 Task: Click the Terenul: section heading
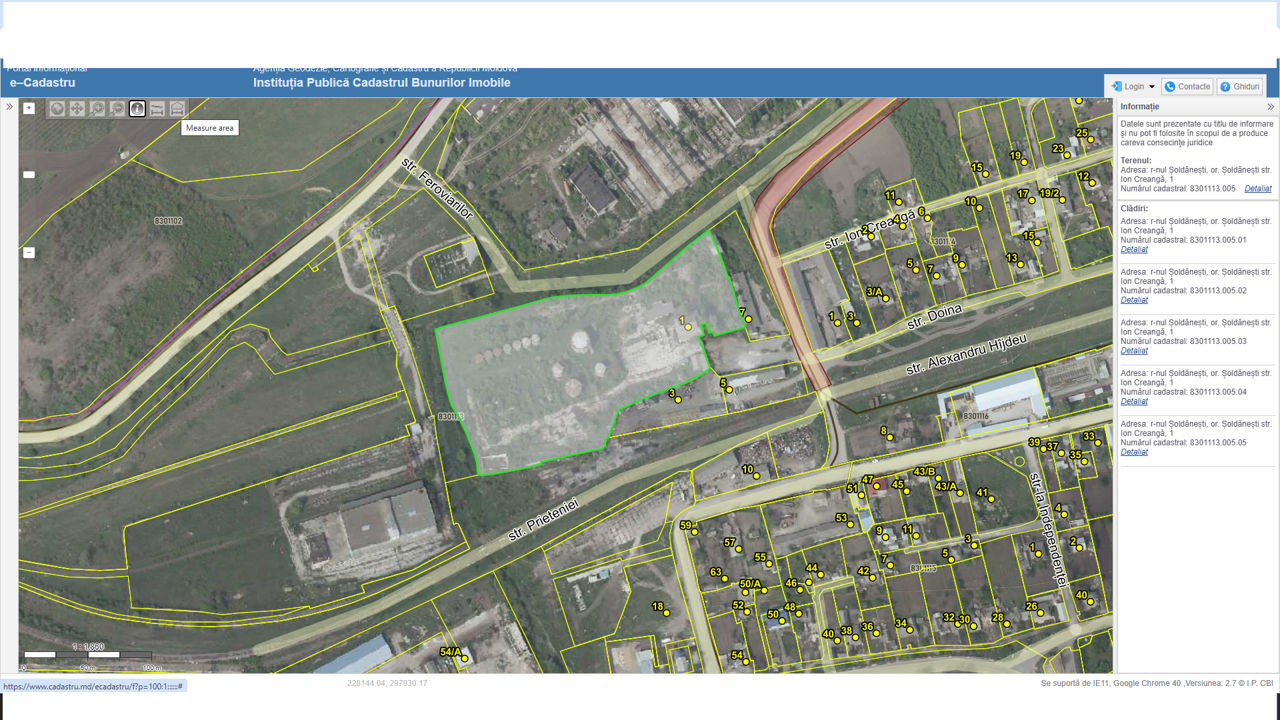[x=1136, y=160]
